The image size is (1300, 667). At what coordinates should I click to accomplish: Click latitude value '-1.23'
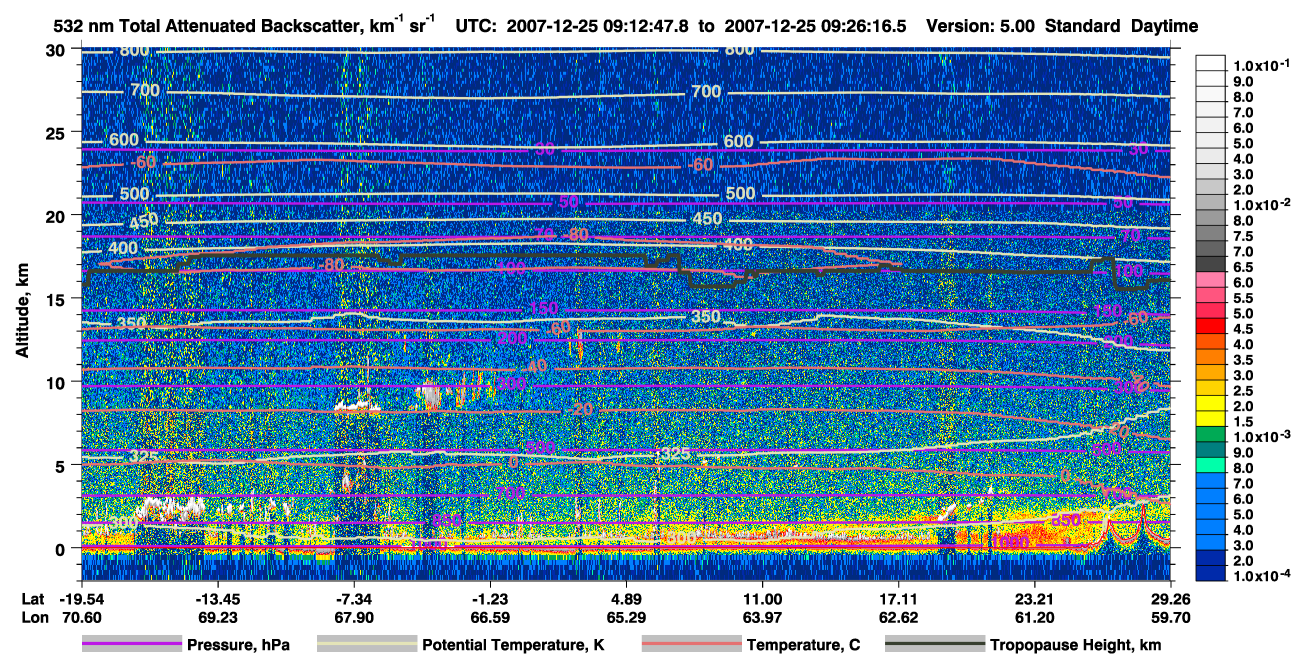click(x=490, y=598)
